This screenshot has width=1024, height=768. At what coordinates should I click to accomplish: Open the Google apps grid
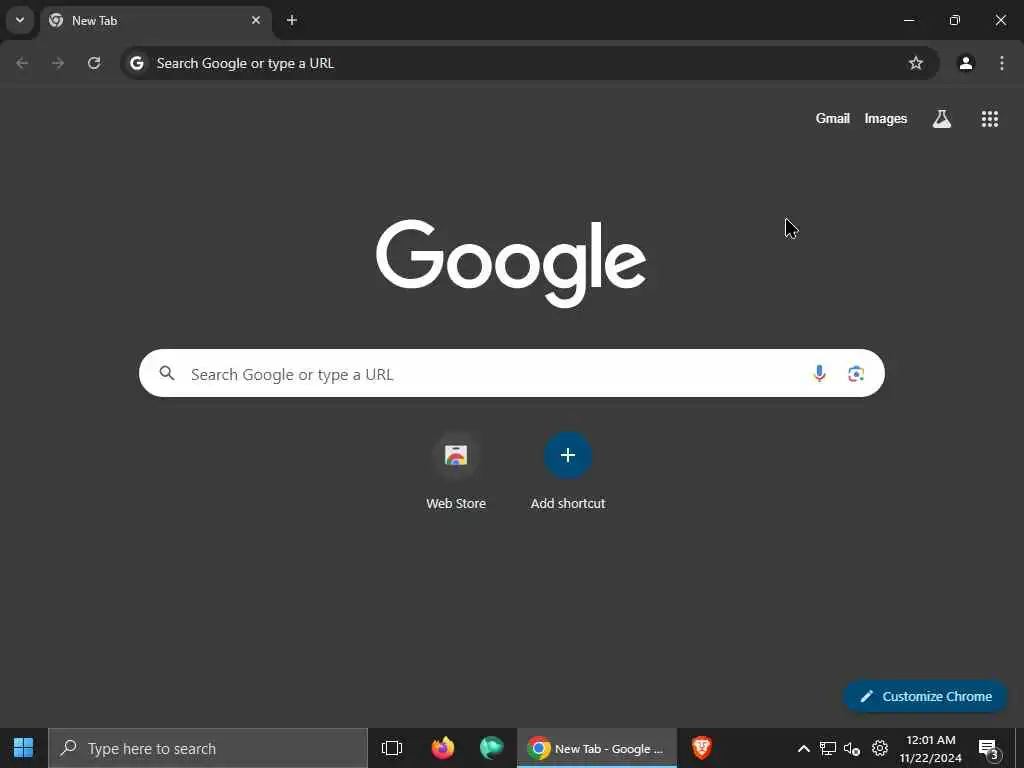pyautogui.click(x=989, y=118)
